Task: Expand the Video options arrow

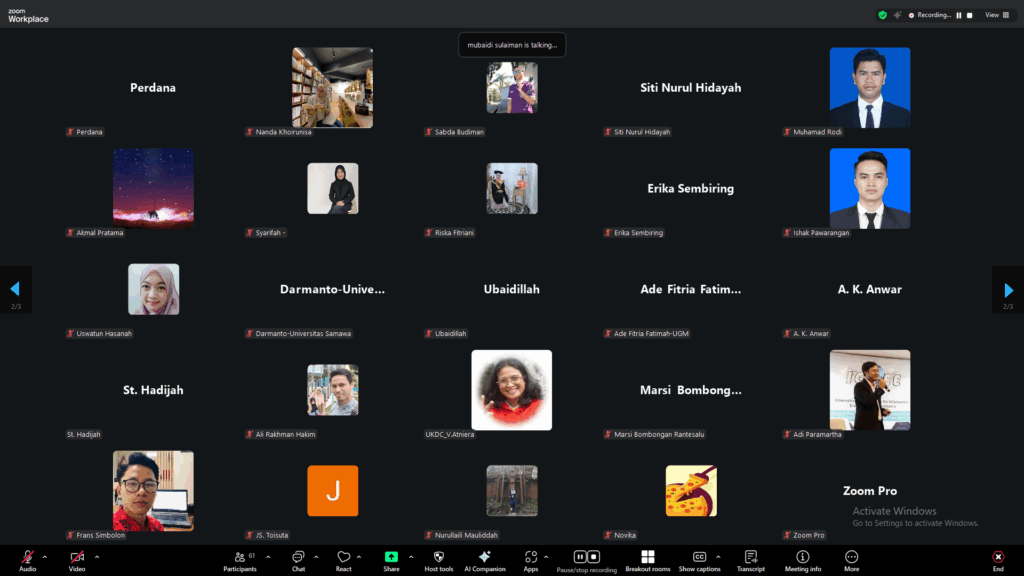Action: point(97,557)
